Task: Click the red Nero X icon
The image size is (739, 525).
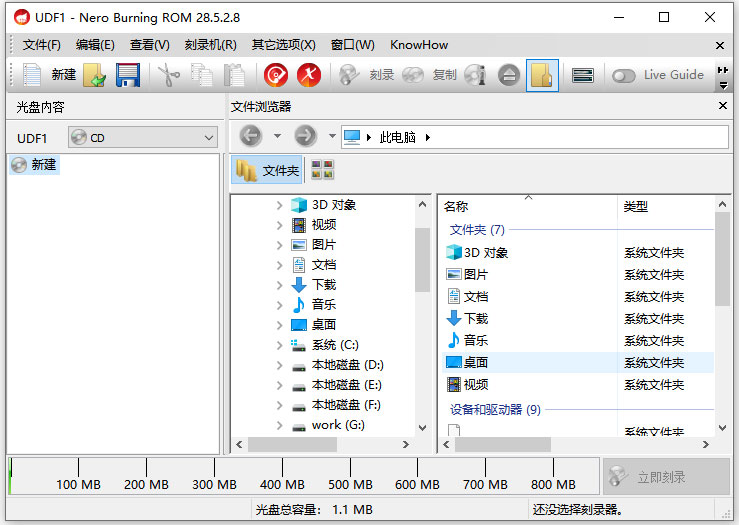Action: 309,75
